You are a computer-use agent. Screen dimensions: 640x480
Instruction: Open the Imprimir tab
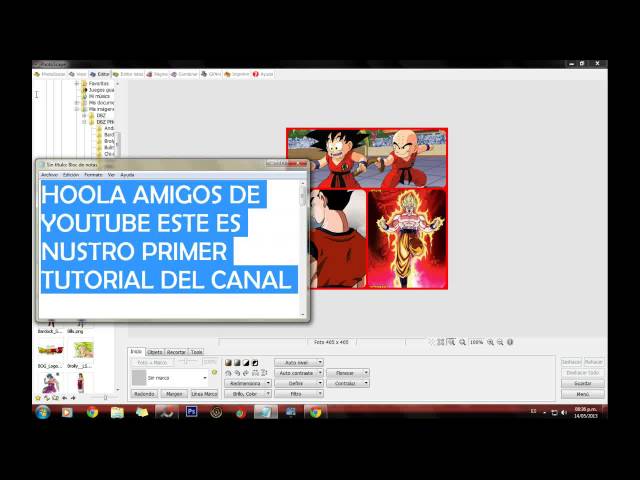(x=237, y=74)
